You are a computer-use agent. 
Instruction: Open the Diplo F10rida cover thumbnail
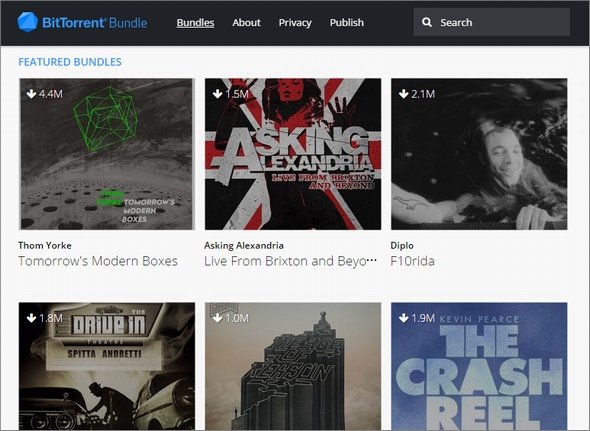coord(479,154)
